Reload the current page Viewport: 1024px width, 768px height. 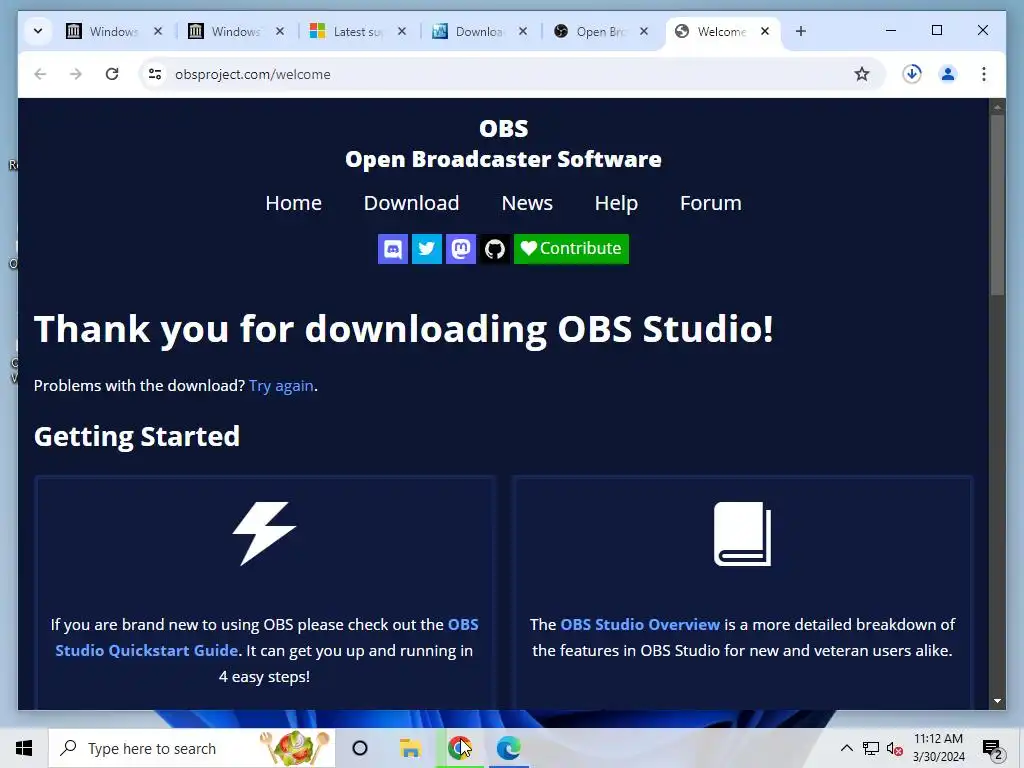112,74
